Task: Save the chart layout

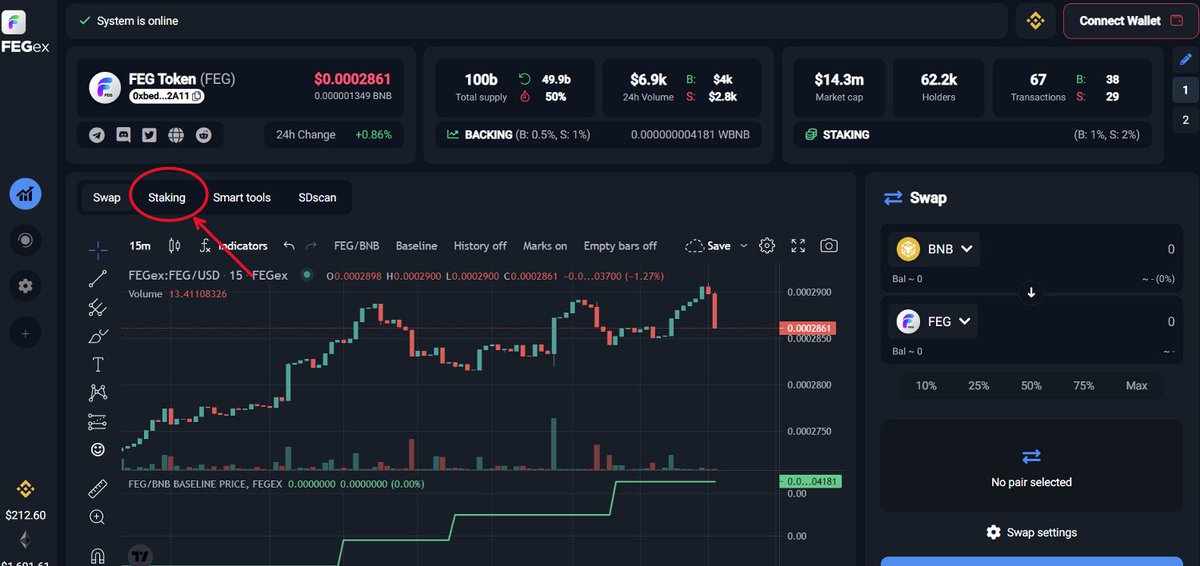Action: [x=707, y=246]
